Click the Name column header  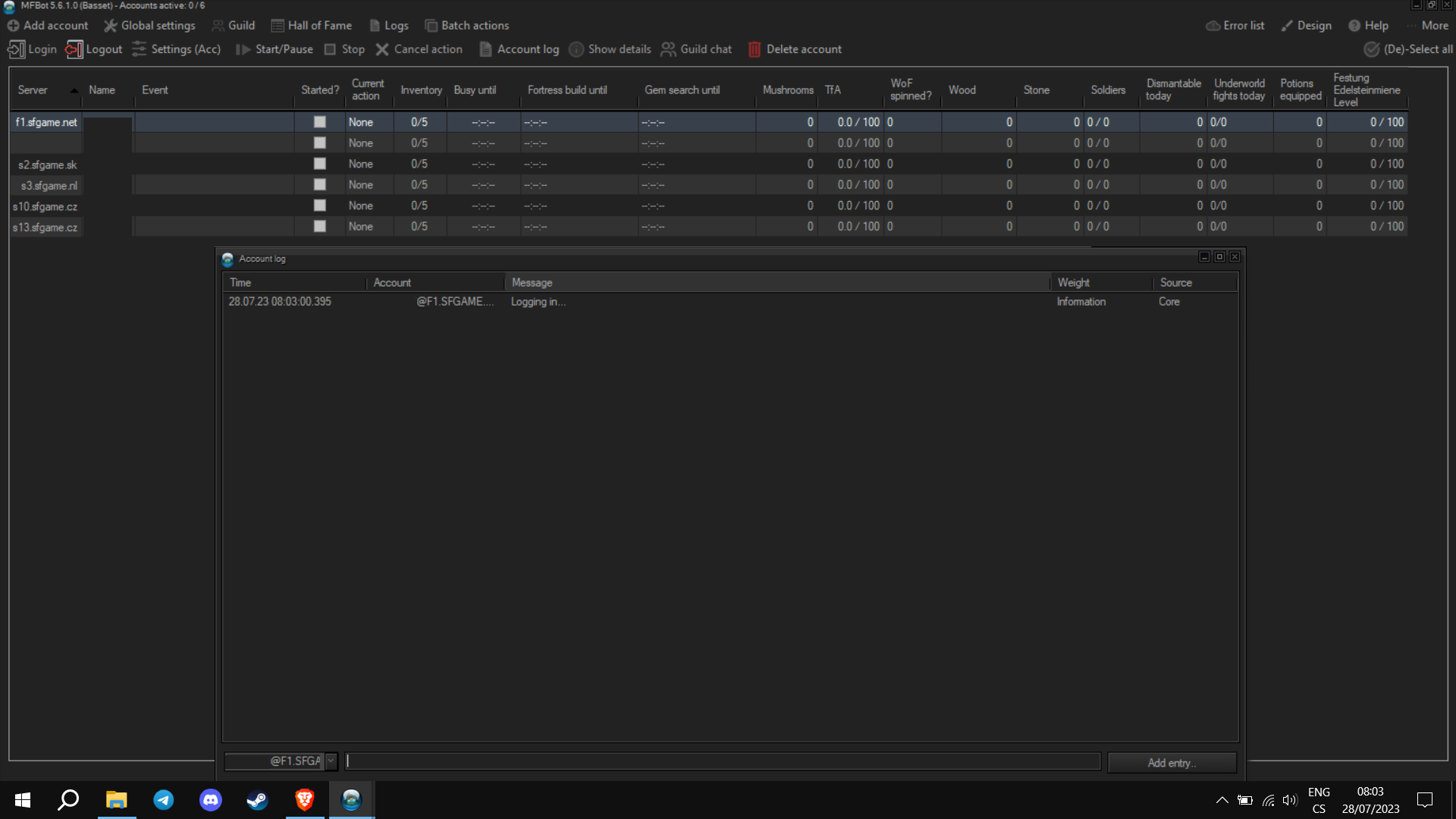tap(108, 90)
